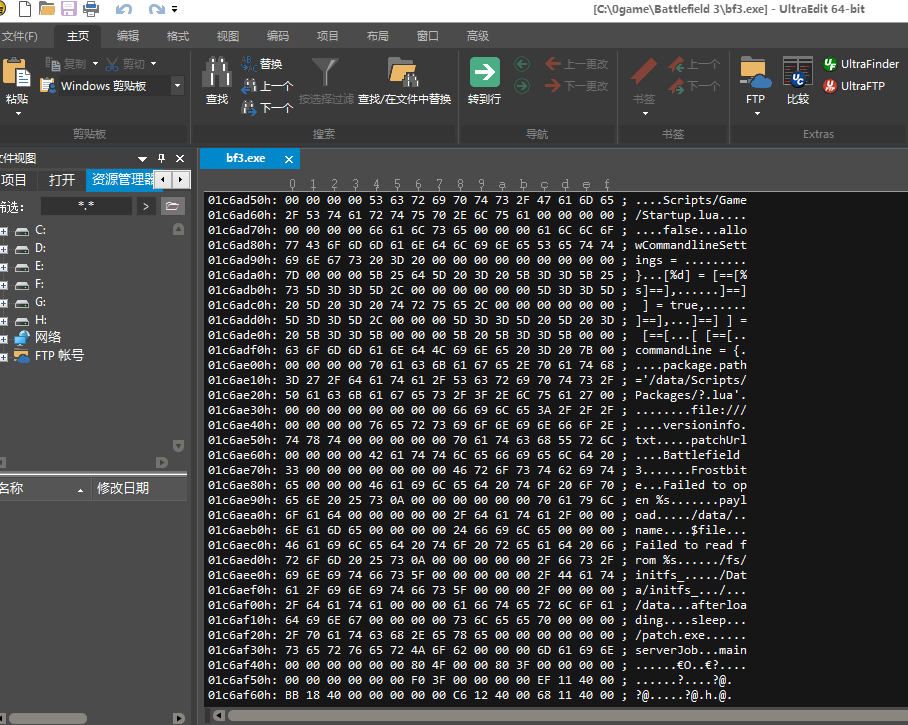
Task: Select the bf3.exe document tab
Action: click(246, 158)
